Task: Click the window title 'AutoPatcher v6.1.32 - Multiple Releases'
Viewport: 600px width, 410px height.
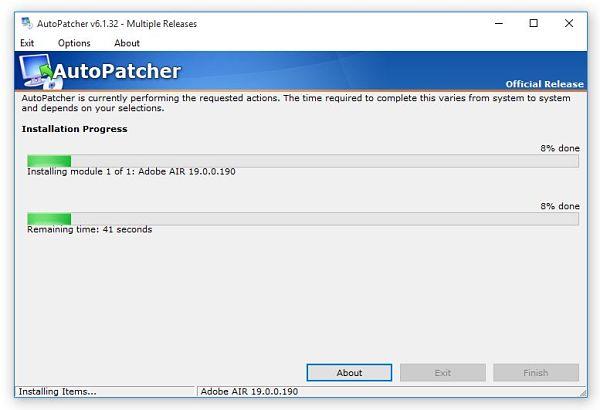Action: click(117, 24)
